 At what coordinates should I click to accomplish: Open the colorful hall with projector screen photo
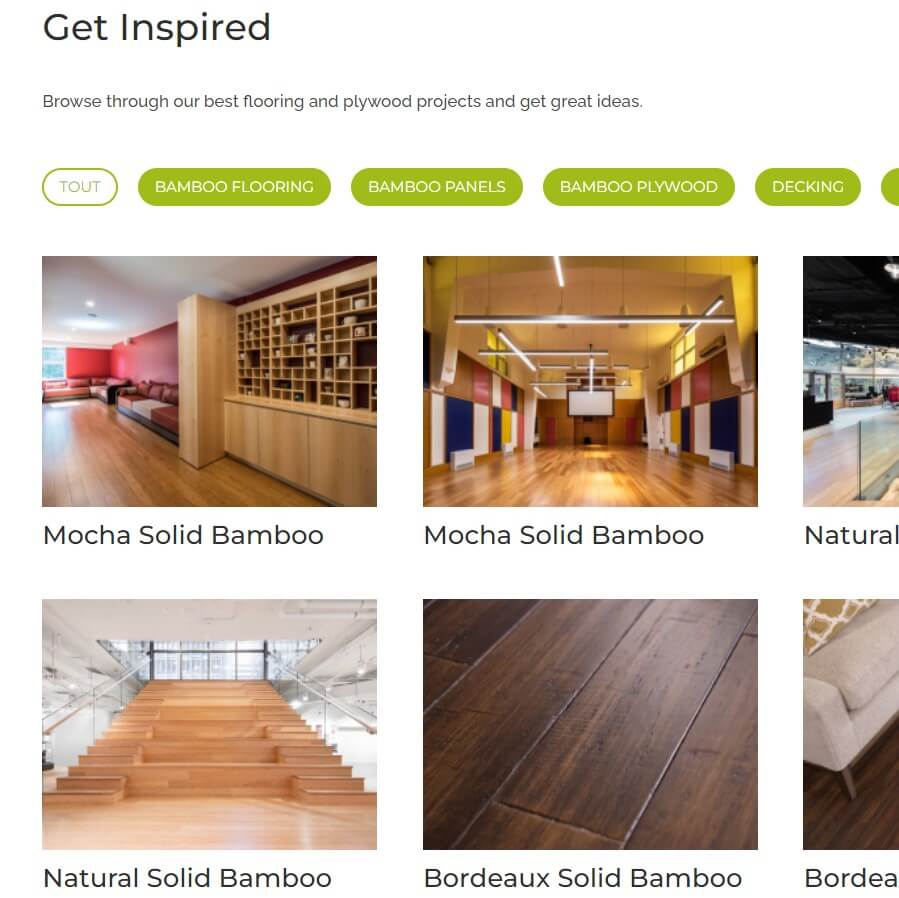tap(590, 381)
